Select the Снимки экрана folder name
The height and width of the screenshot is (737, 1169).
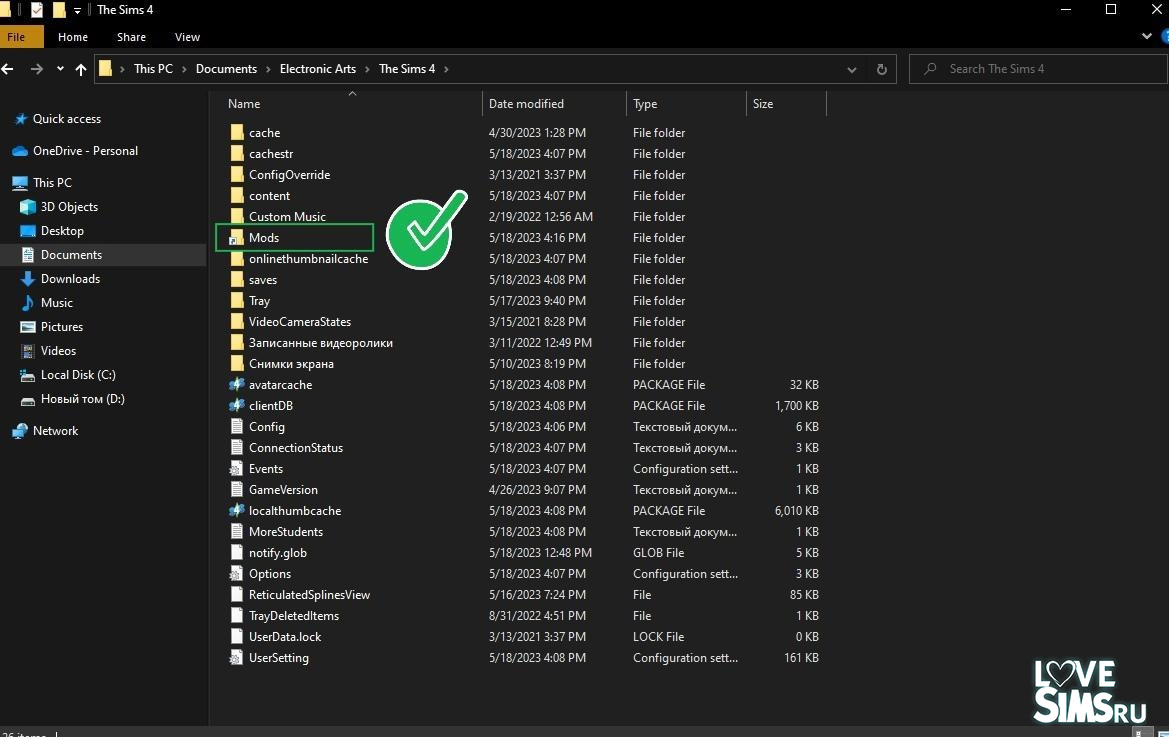pyautogui.click(x=292, y=364)
